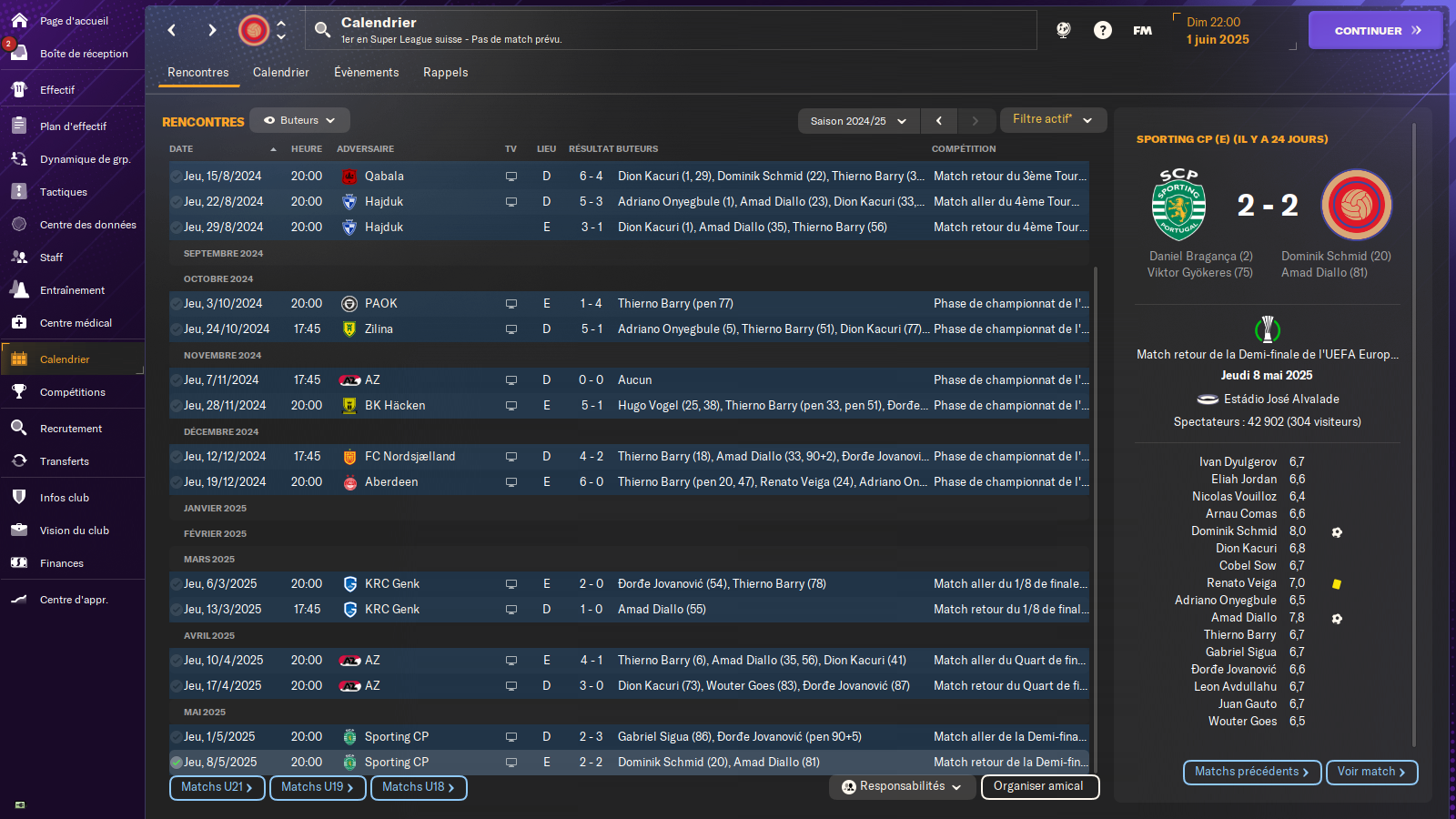The image size is (1456, 819).
Task: Open the Tactiques sidebar icon
Action: 19,192
